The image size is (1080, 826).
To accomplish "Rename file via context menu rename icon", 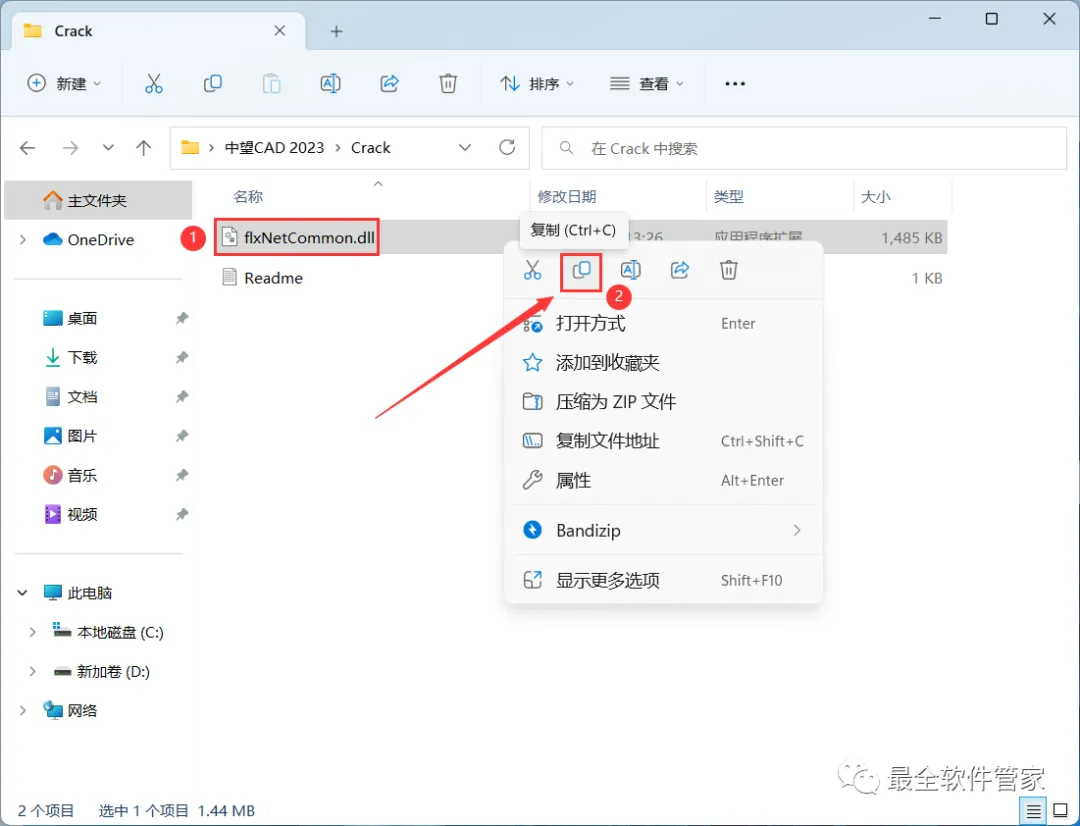I will [x=630, y=270].
